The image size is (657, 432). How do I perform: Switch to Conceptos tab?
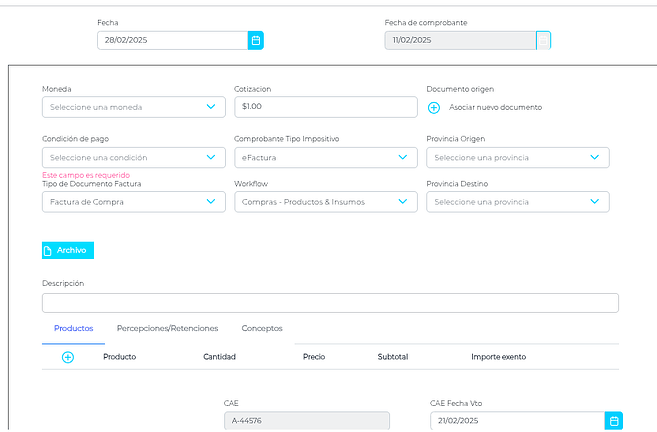tap(262, 328)
